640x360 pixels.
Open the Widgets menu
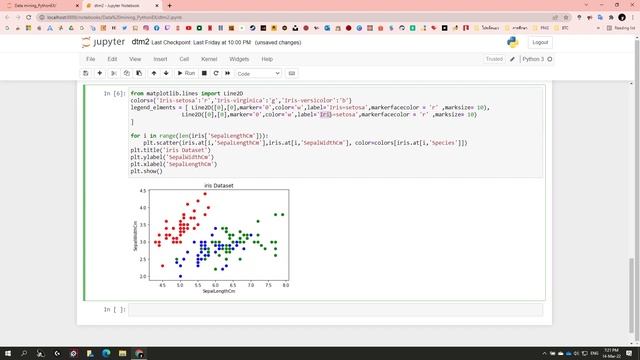239,59
